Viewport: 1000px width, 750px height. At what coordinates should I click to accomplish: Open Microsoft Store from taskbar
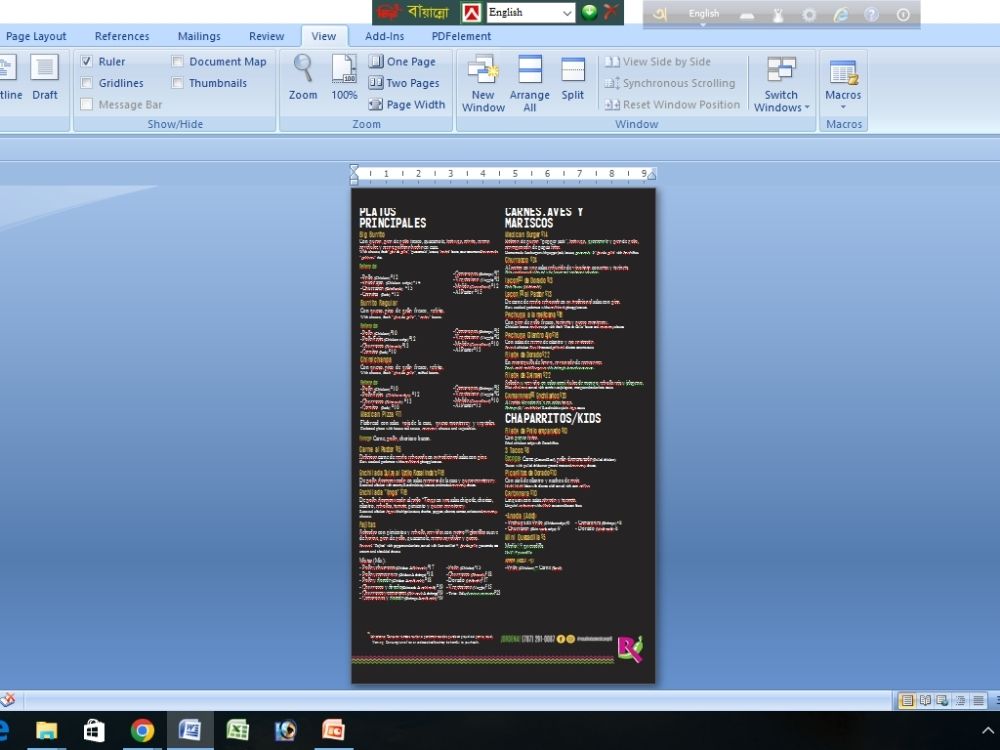tap(94, 730)
